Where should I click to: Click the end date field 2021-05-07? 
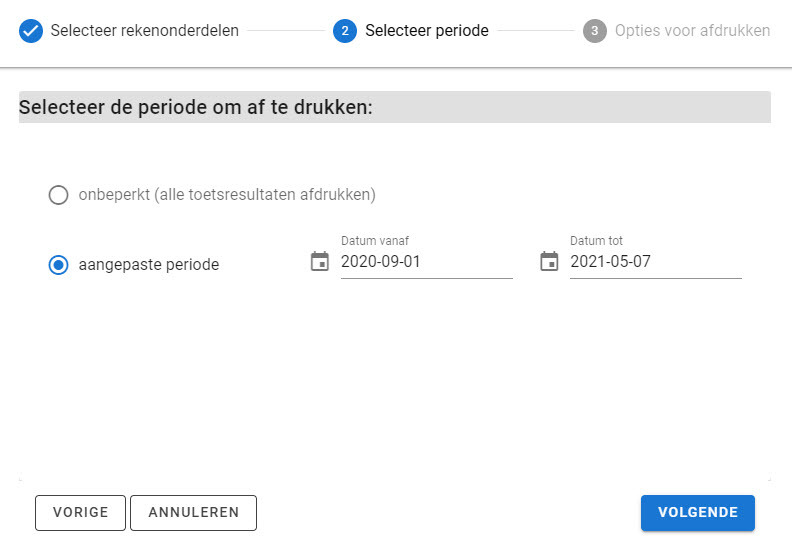655,263
